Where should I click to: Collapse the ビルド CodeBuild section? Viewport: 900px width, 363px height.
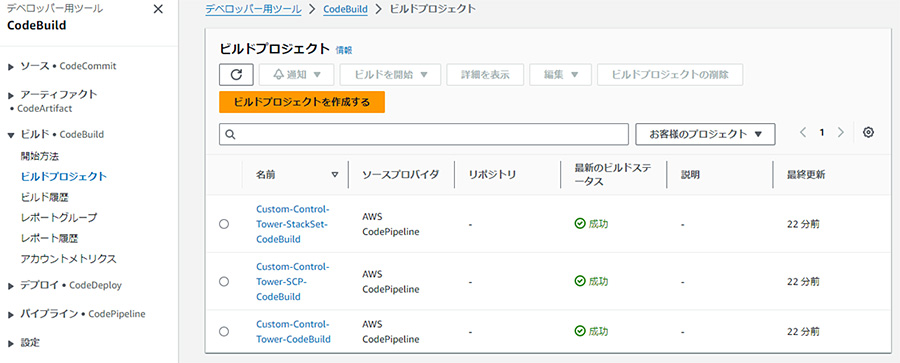tap(11, 135)
